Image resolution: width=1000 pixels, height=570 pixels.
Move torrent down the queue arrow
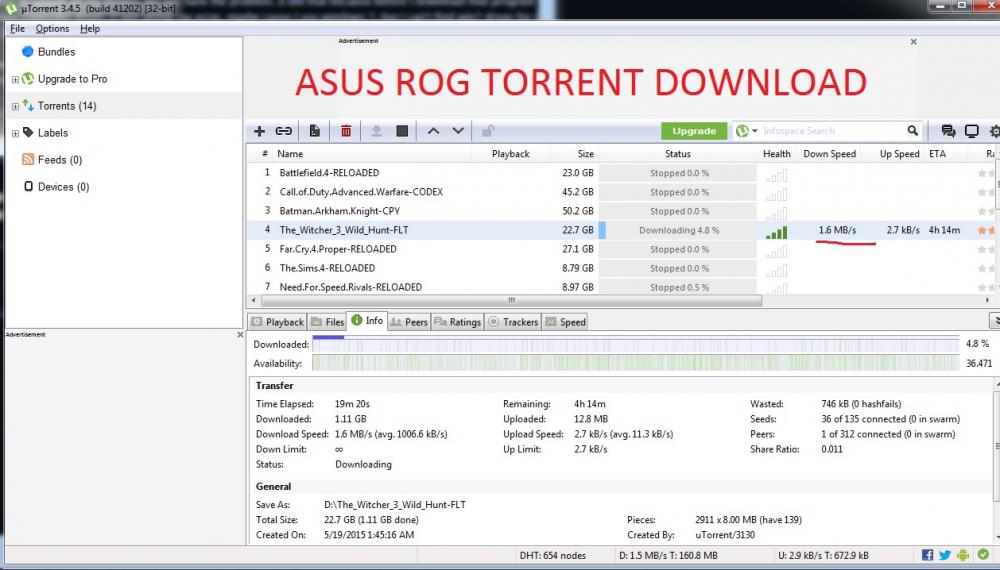pyautogui.click(x=458, y=131)
